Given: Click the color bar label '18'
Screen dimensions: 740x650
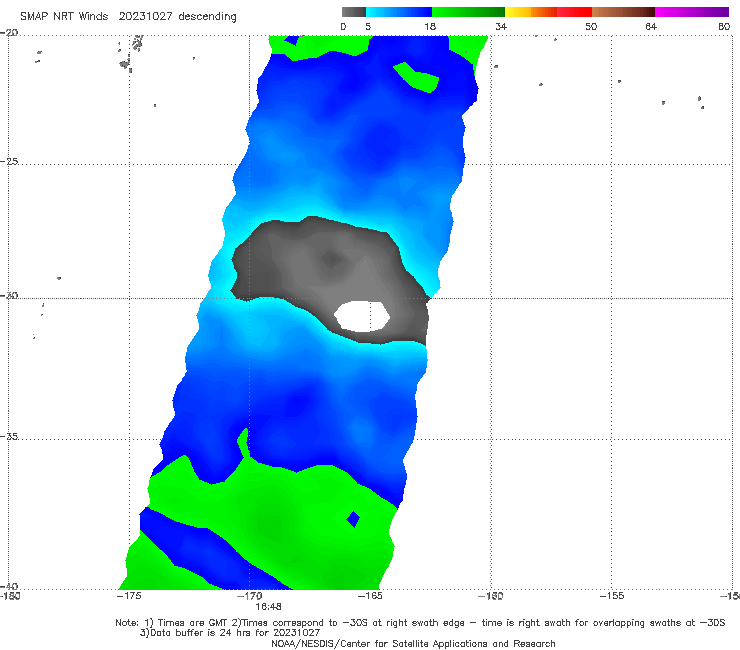Looking at the screenshot, I should pyautogui.click(x=430, y=26).
